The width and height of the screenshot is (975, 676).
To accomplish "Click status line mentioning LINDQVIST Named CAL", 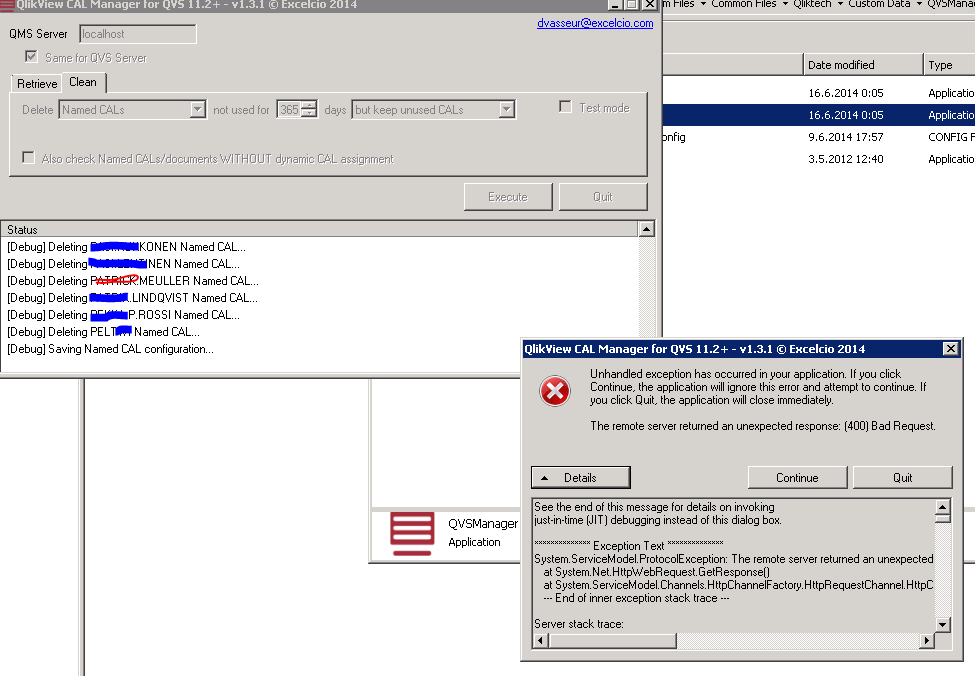I will (132, 298).
